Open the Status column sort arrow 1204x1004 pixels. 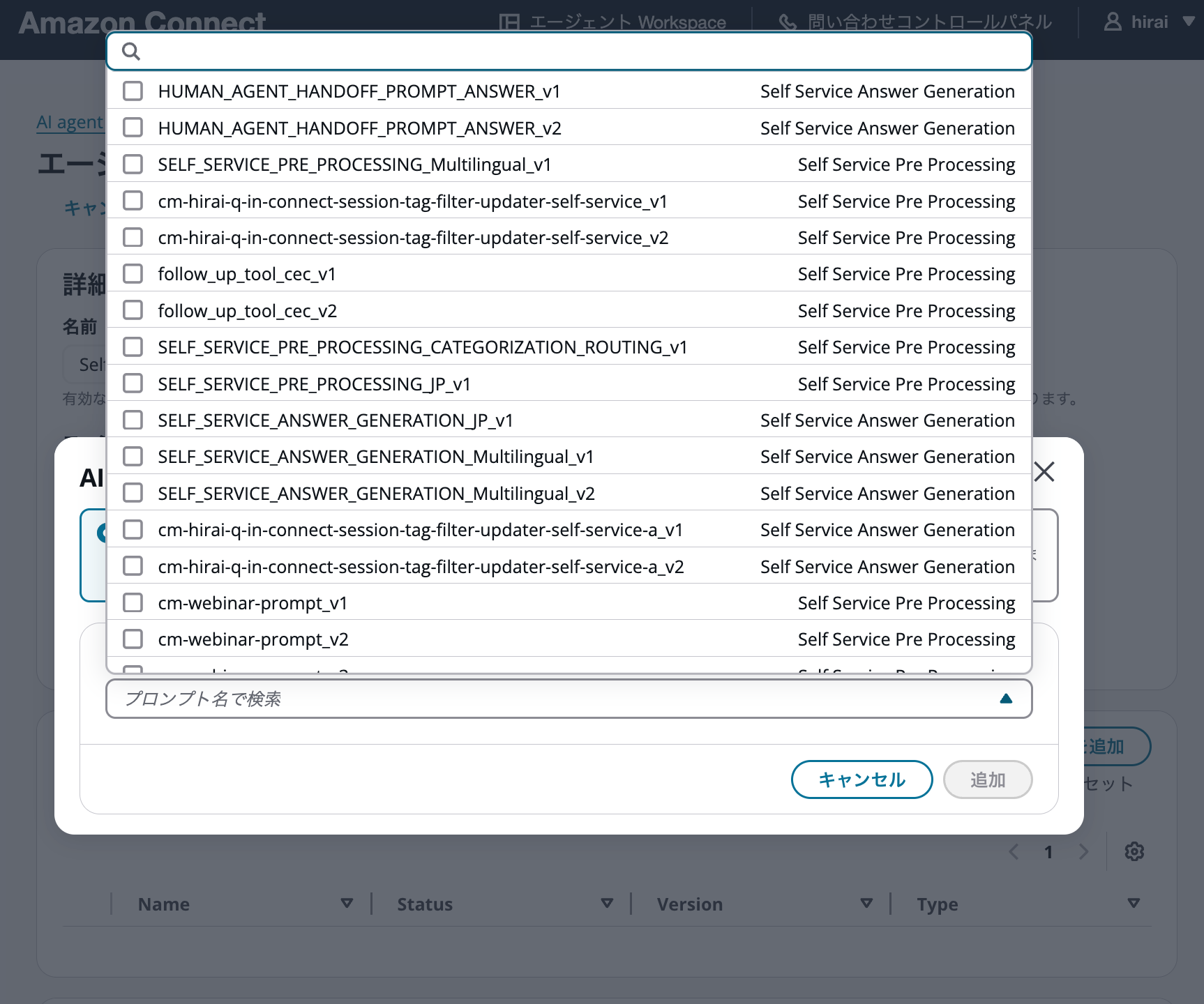pyautogui.click(x=607, y=904)
